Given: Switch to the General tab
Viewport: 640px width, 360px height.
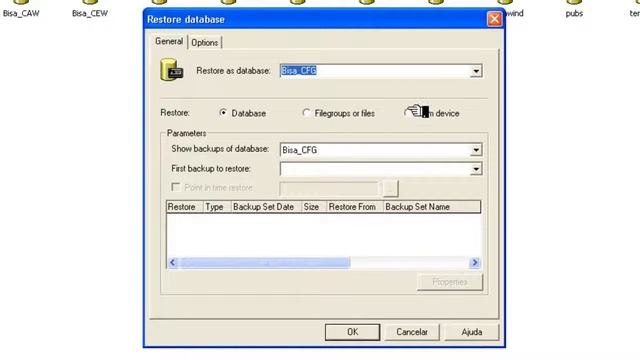Looking at the screenshot, I should [x=169, y=42].
